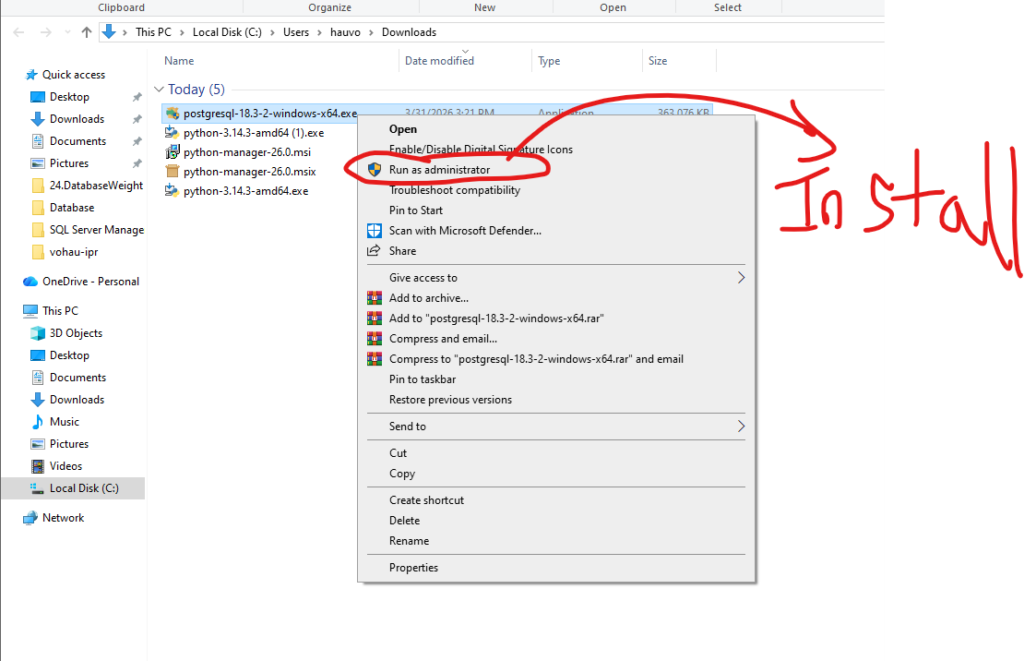
Task: Collapse the Today (5) file group
Action: (x=159, y=90)
